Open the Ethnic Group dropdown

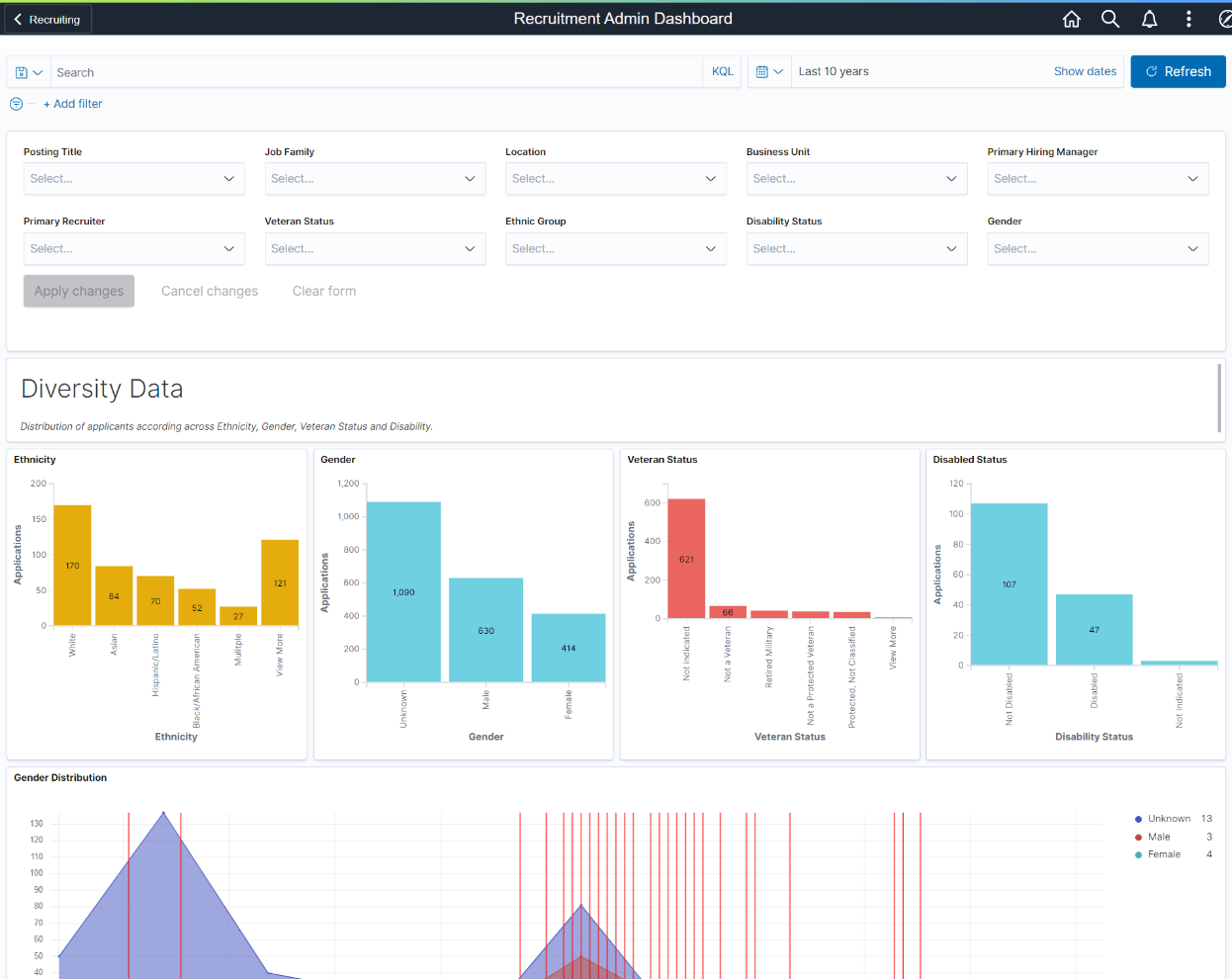[615, 248]
